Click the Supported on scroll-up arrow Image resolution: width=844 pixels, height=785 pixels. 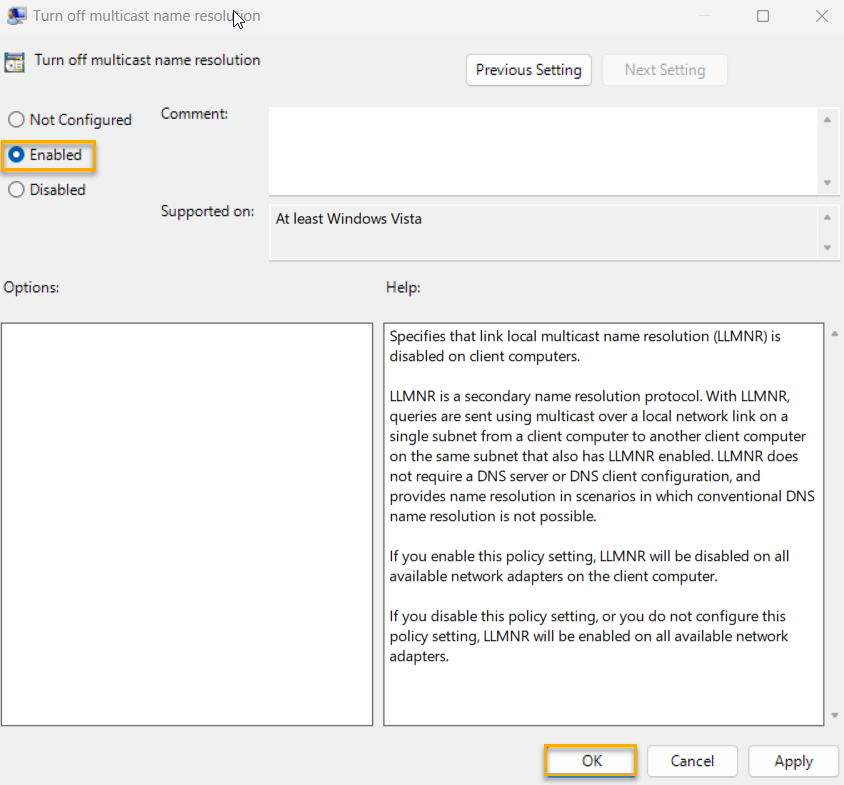coord(828,215)
